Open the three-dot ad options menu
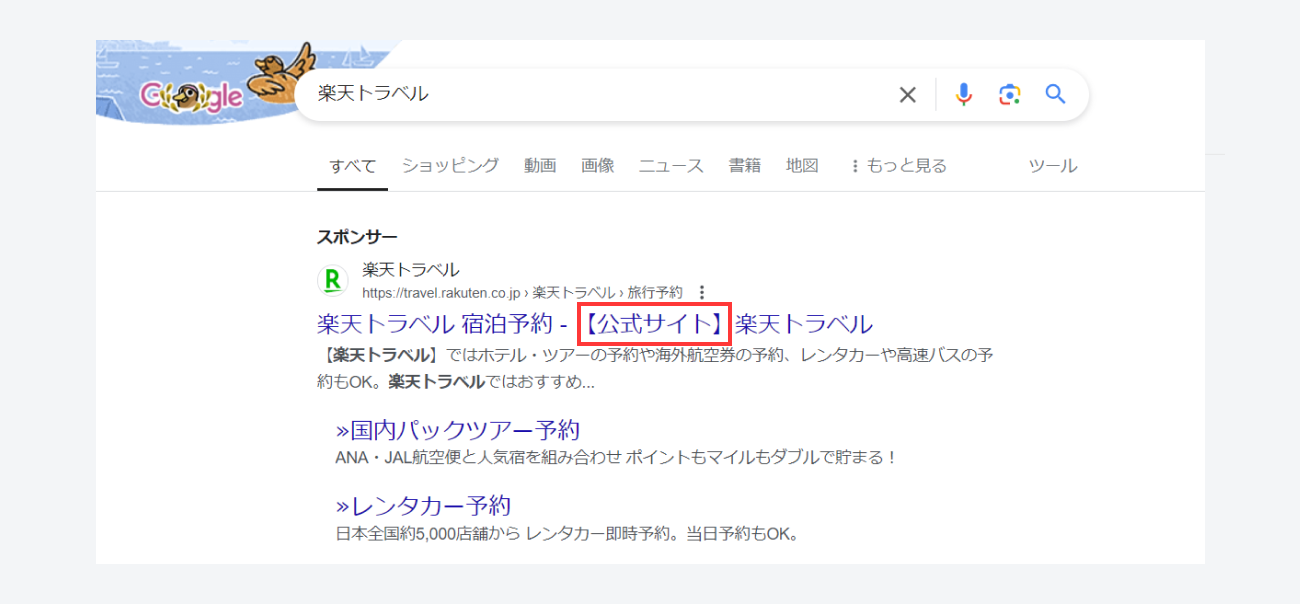Image resolution: width=1300 pixels, height=604 pixels. (x=702, y=292)
